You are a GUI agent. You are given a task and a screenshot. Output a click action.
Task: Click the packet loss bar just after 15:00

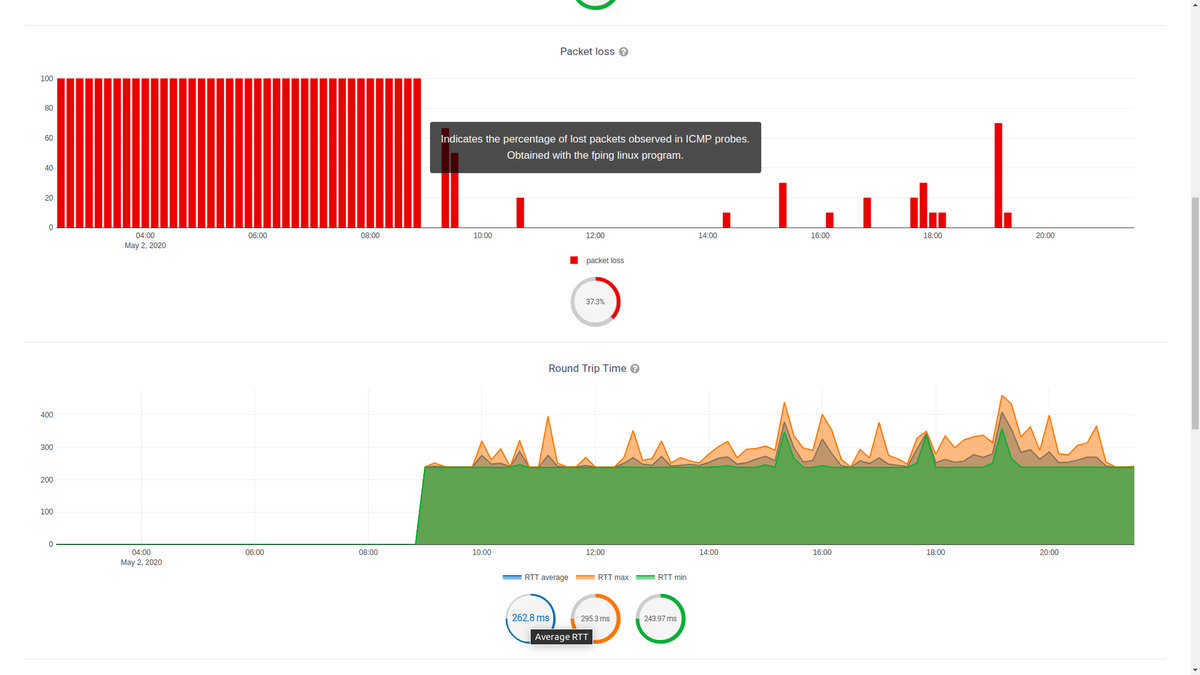pyautogui.click(x=783, y=205)
